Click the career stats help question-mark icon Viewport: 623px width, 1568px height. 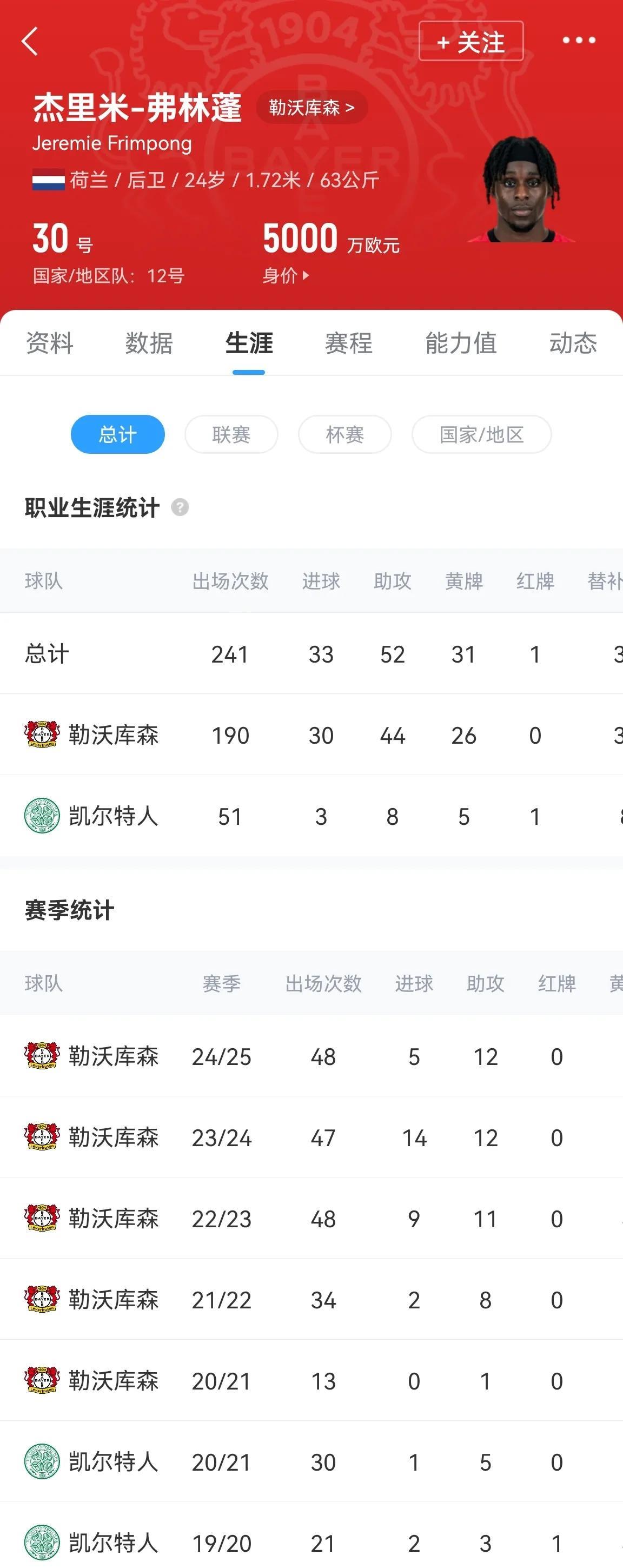coord(180,507)
